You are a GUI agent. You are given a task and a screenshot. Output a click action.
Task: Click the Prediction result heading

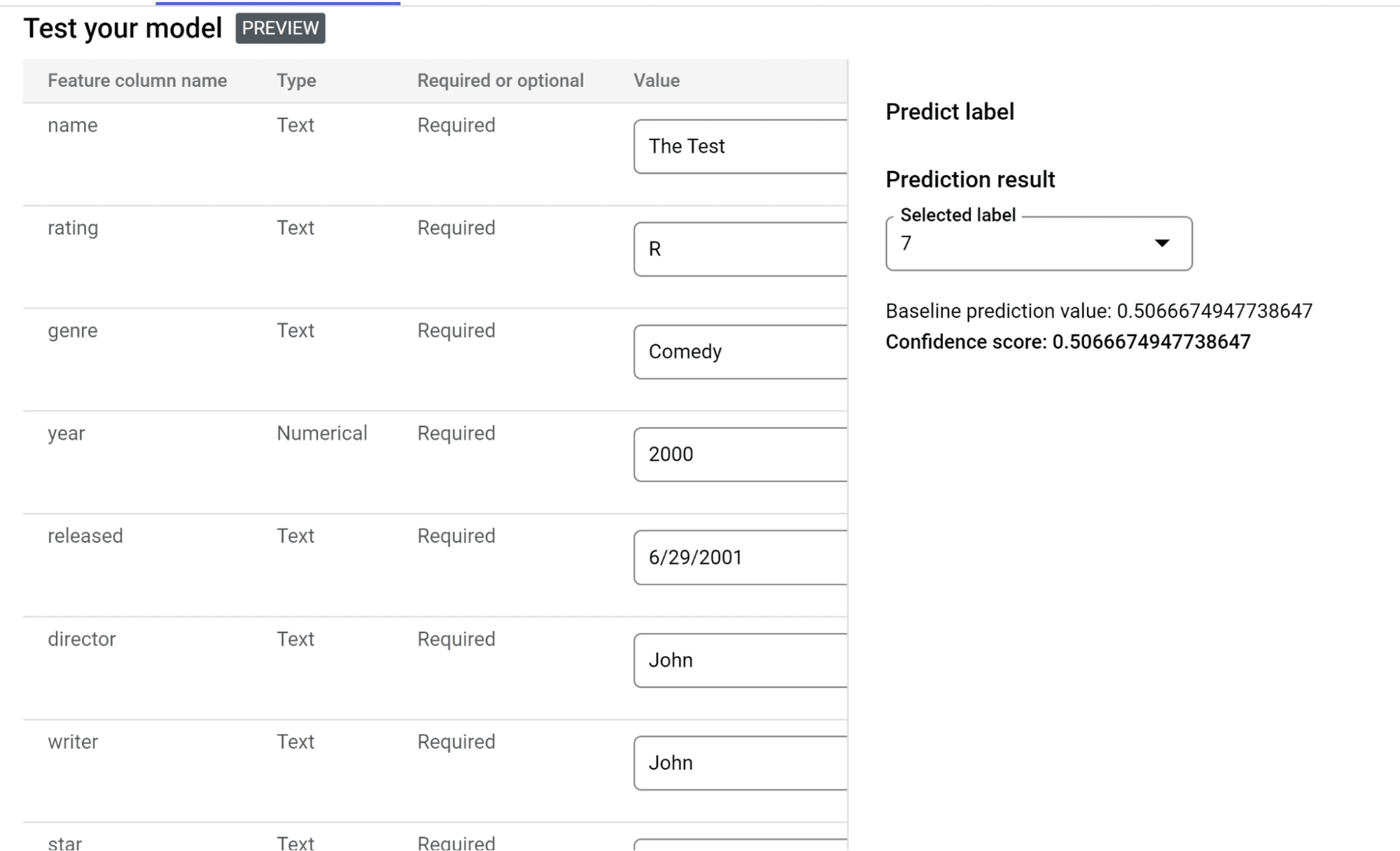pyautogui.click(x=969, y=180)
